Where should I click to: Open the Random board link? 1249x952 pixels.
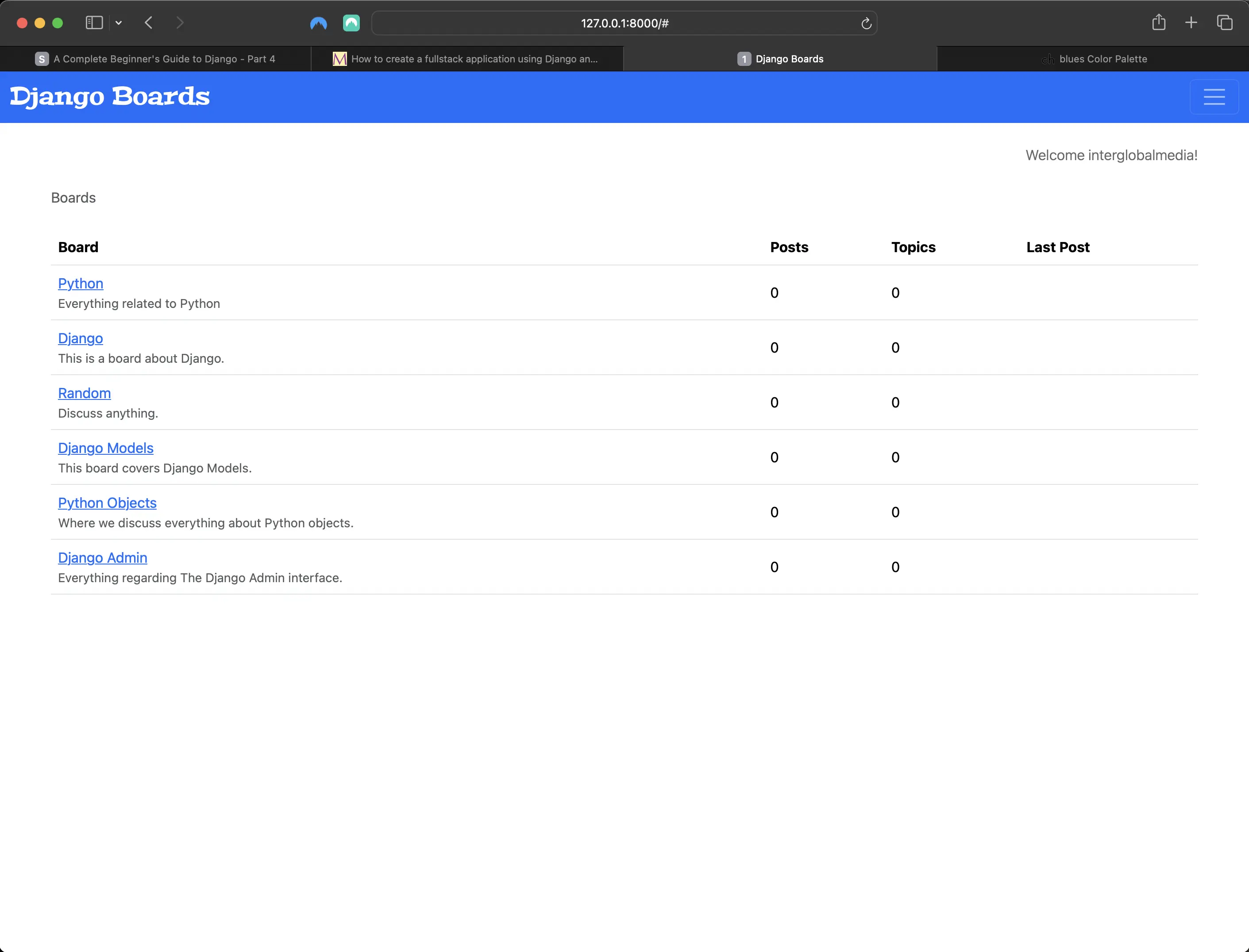point(85,393)
